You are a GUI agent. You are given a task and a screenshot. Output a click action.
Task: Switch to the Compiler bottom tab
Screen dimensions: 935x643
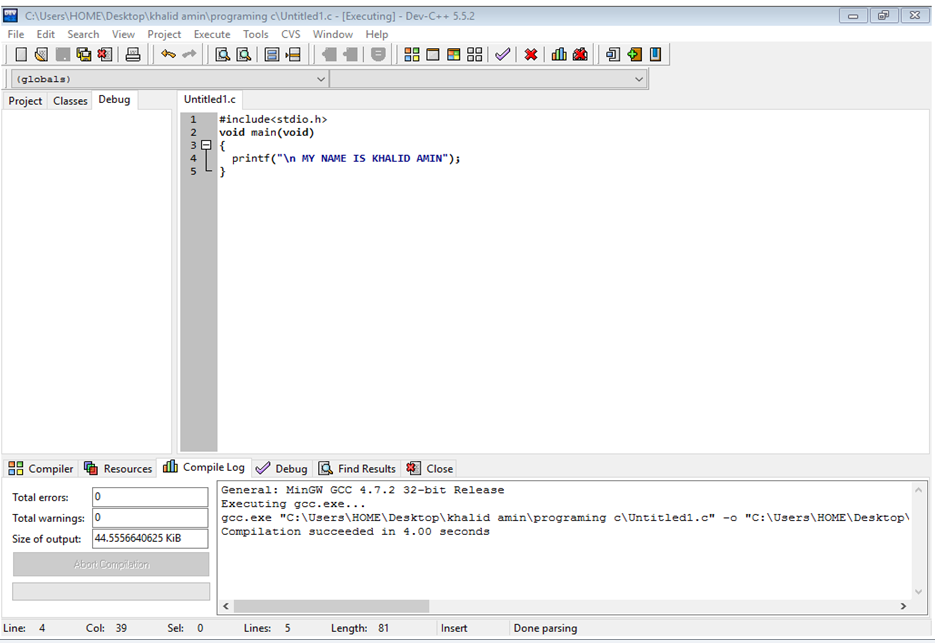coord(41,469)
